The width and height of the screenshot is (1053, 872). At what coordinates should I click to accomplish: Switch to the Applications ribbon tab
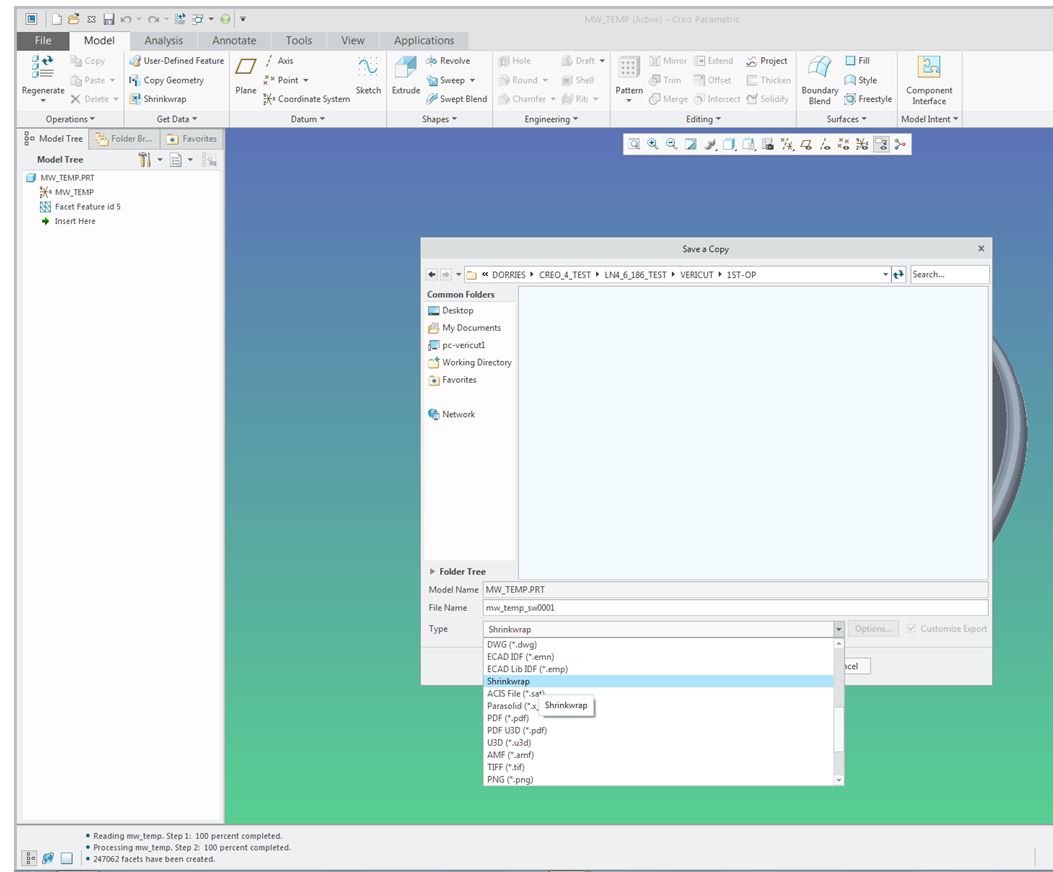[424, 40]
